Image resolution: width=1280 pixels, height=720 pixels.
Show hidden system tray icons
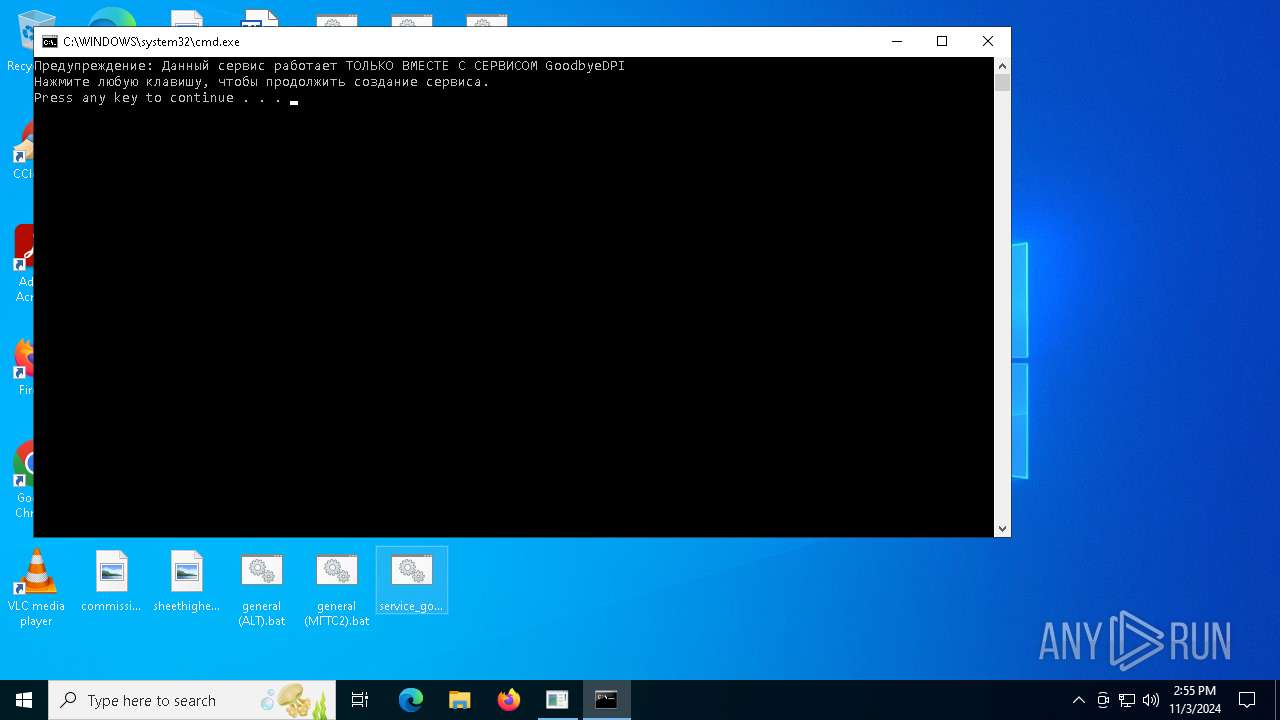[x=1078, y=700]
